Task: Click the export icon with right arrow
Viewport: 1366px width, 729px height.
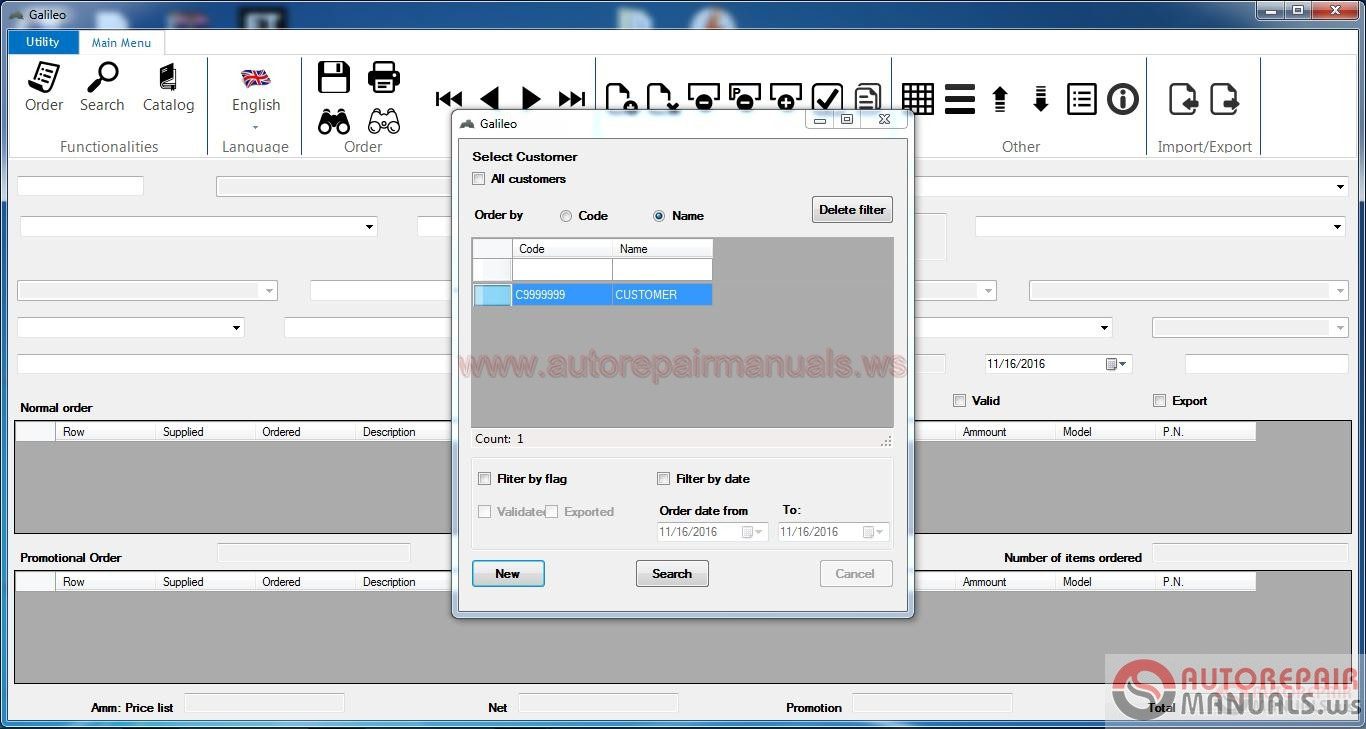Action: (x=1225, y=99)
